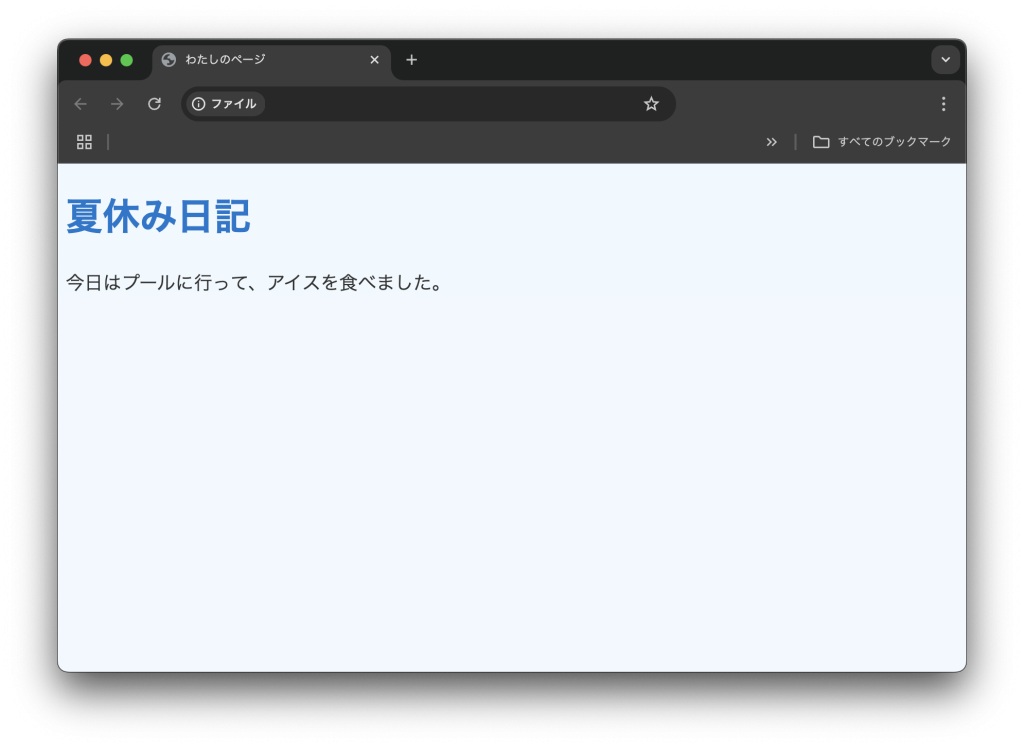
Task: Select the わたしのページ tab
Action: (272, 60)
